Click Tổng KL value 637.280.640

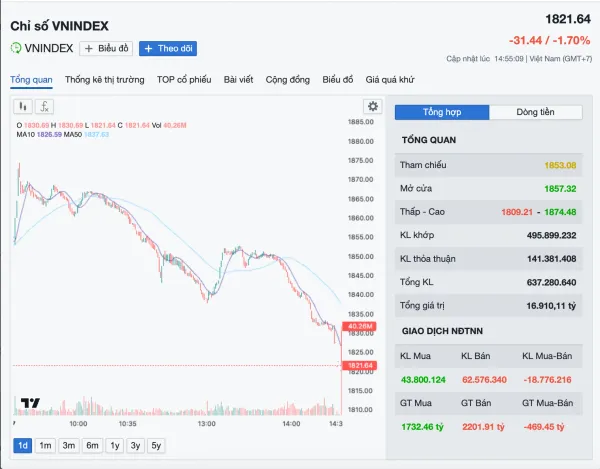coord(551,282)
